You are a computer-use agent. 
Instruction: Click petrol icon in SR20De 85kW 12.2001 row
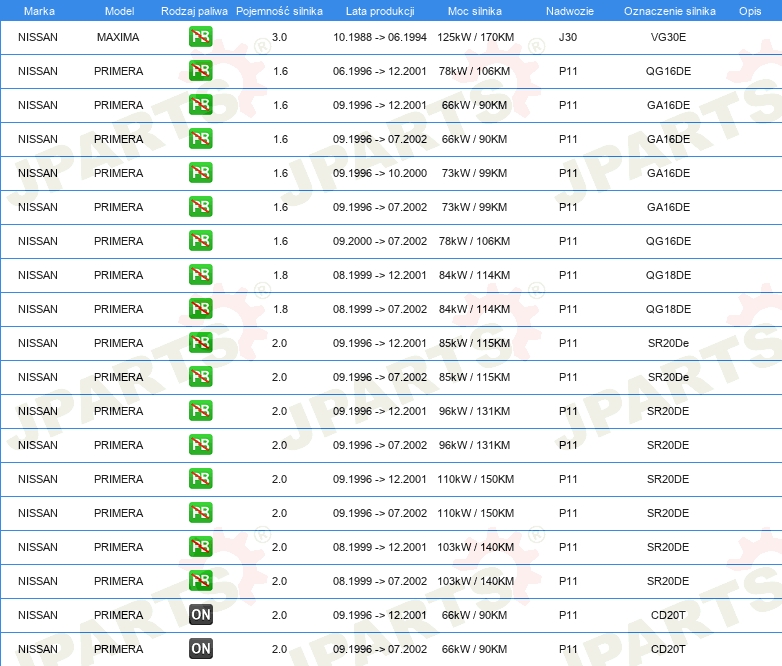pyautogui.click(x=200, y=343)
